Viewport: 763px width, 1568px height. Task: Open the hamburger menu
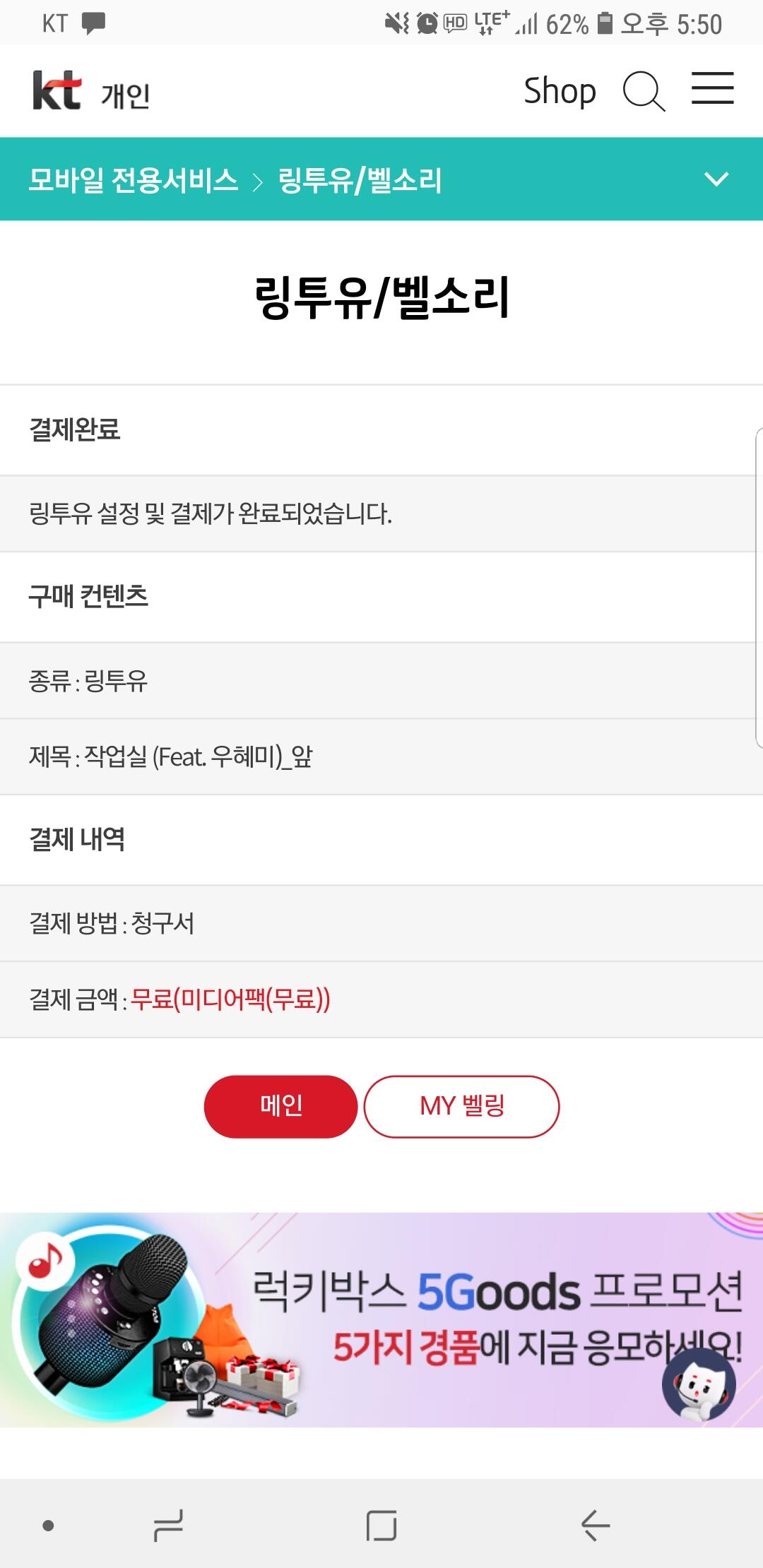tap(712, 89)
